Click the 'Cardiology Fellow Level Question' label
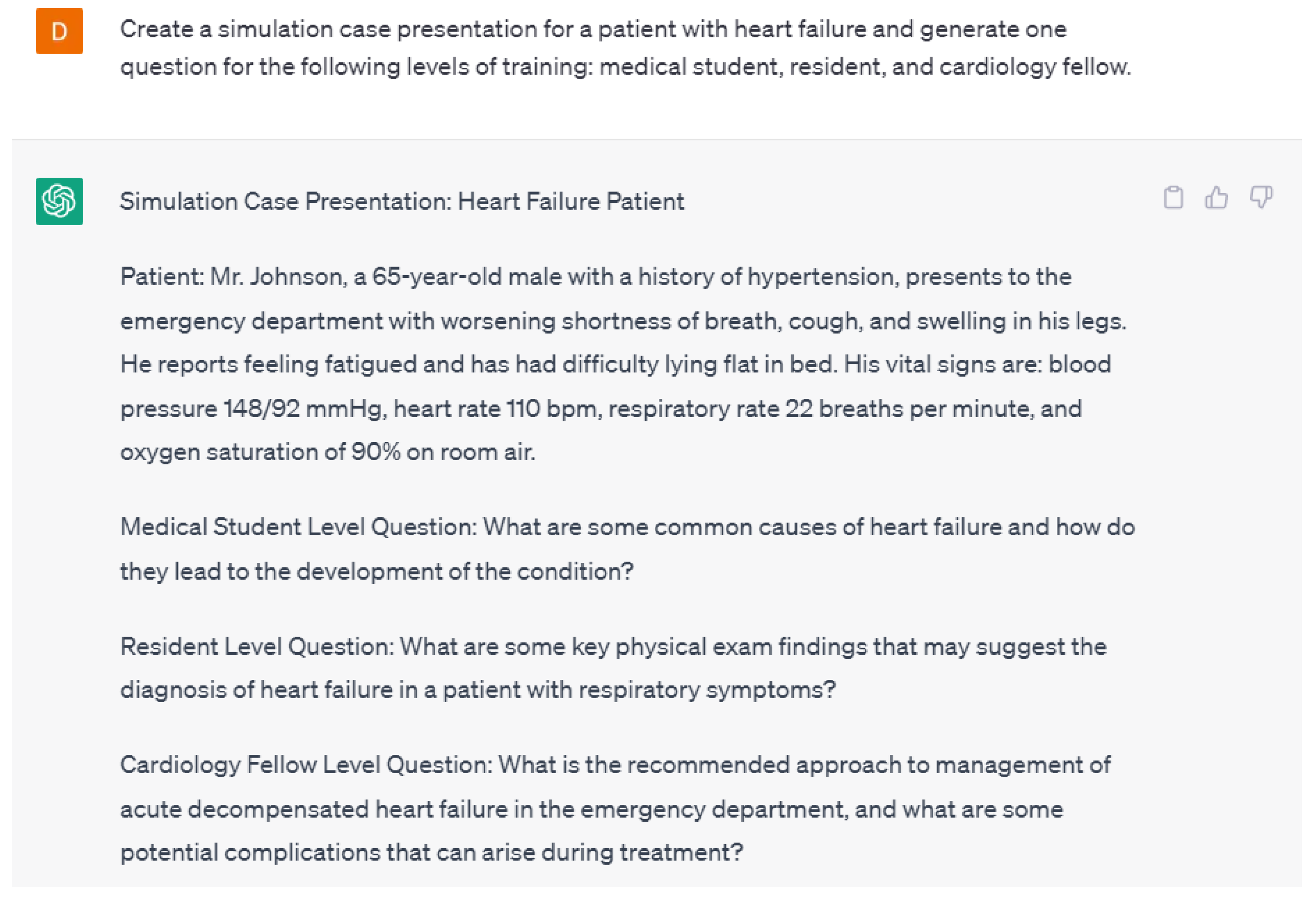 [x=306, y=765]
